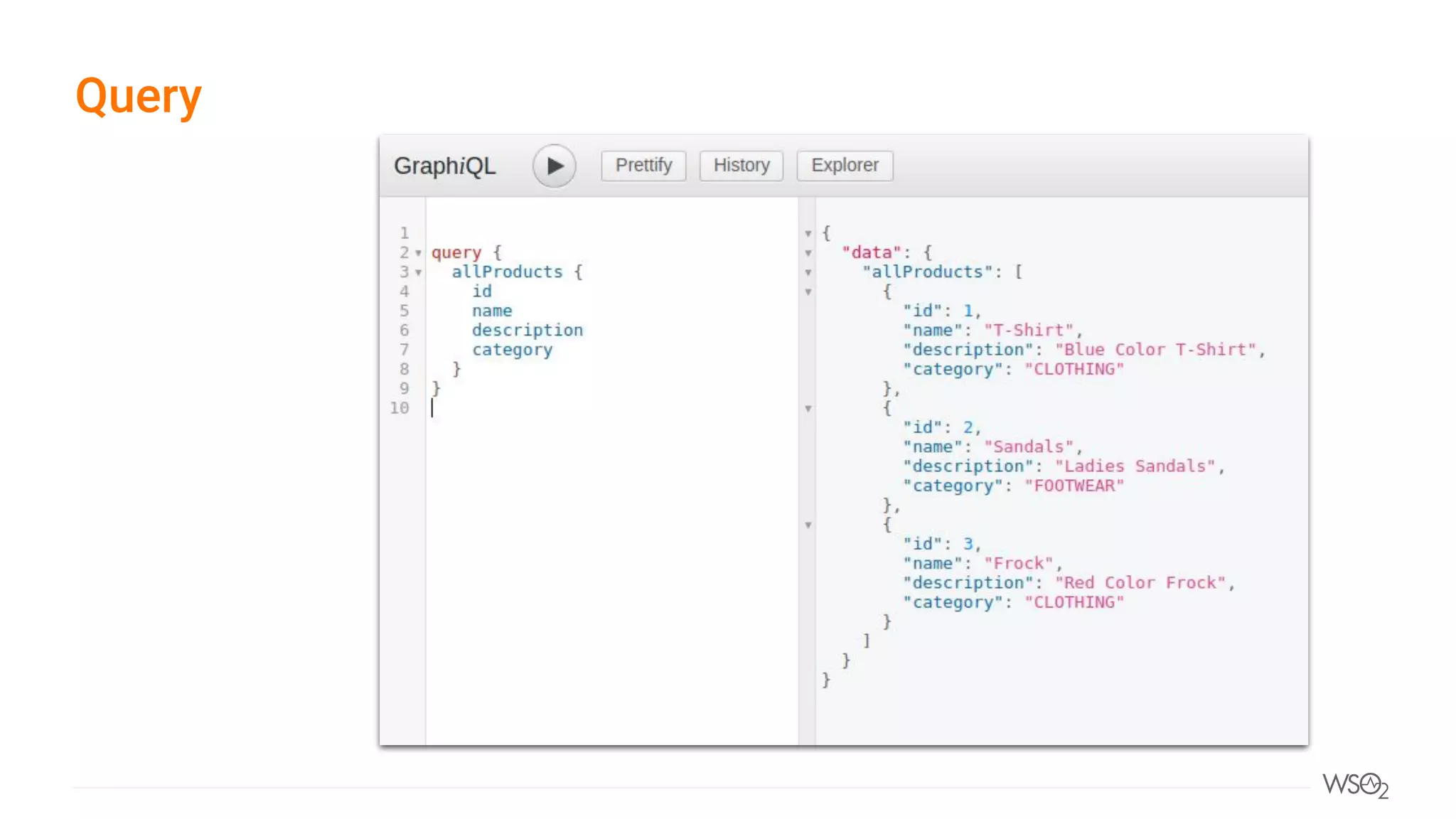Screen dimensions: 1456x819
Task: Click the WSO2 logo in the corner
Action: (x=1355, y=785)
